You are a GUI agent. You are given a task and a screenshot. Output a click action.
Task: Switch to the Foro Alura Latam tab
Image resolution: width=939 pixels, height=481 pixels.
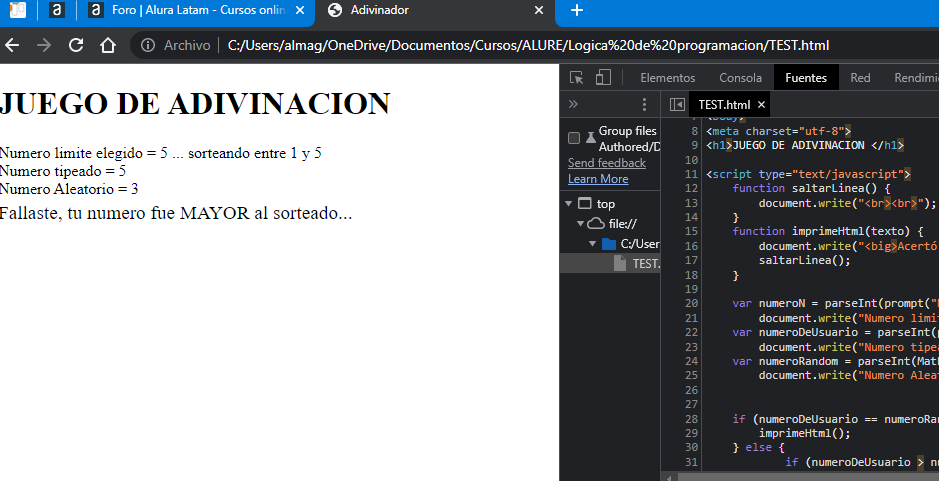pos(196,10)
